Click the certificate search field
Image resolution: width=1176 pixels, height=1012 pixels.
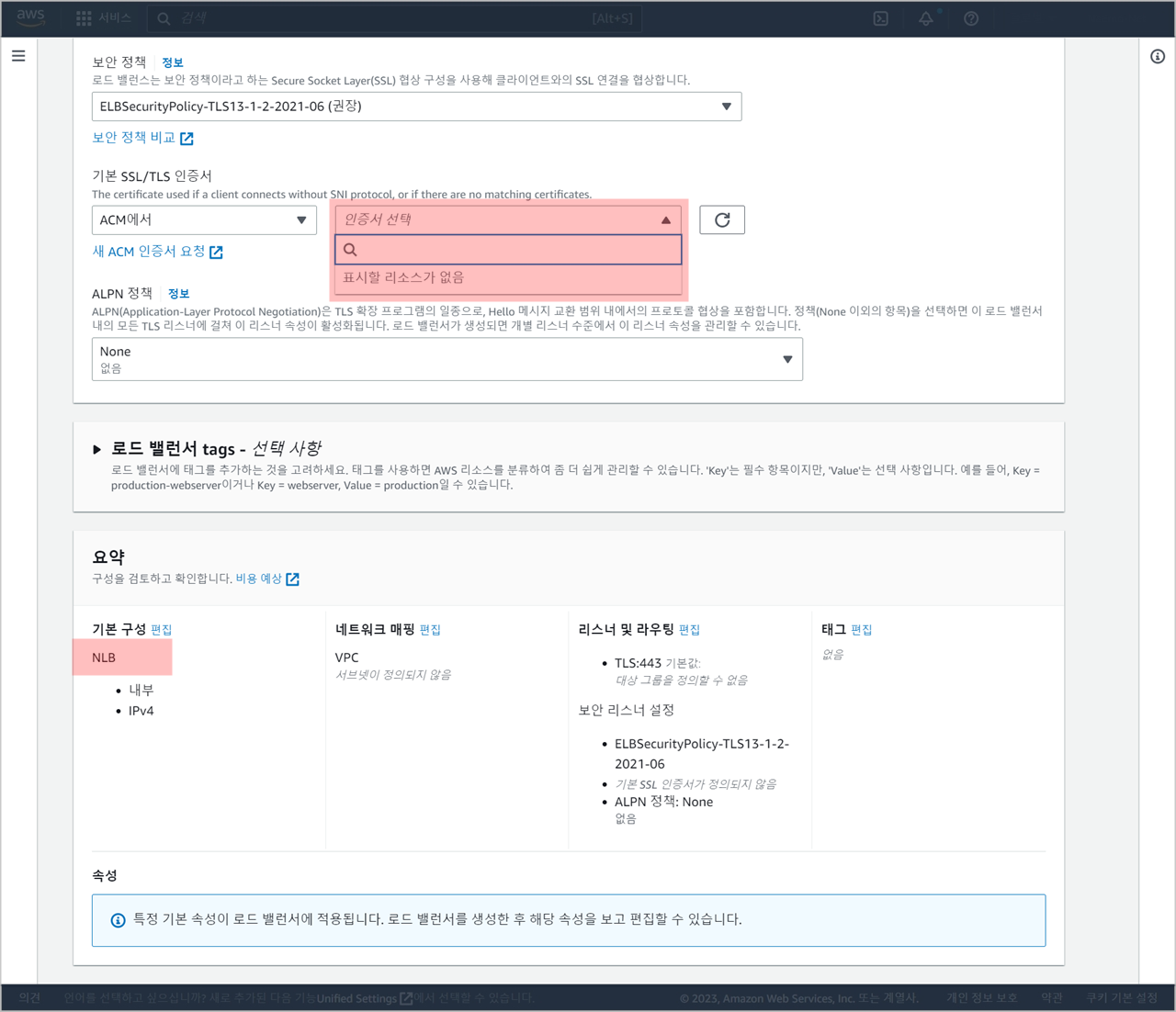coord(509,249)
